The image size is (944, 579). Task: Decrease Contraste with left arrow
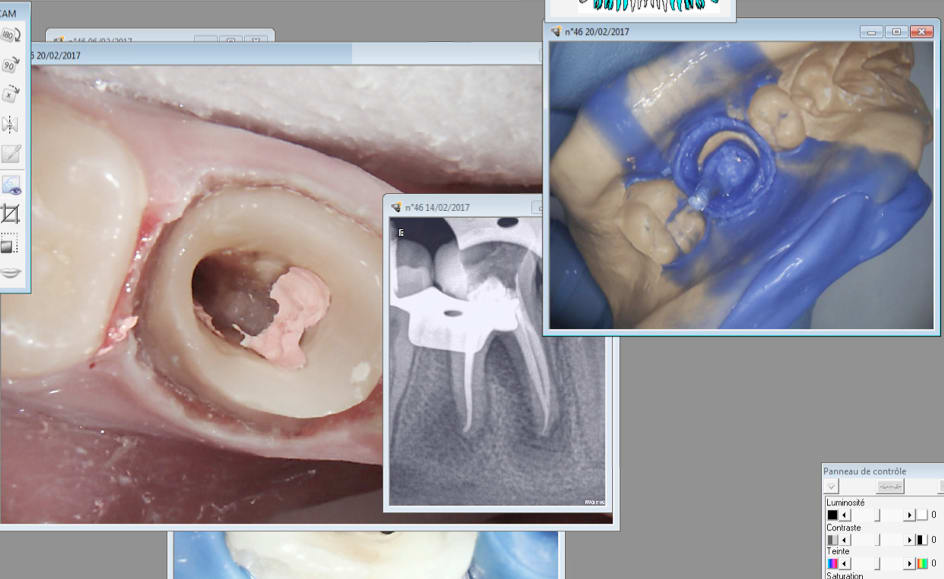pos(845,540)
